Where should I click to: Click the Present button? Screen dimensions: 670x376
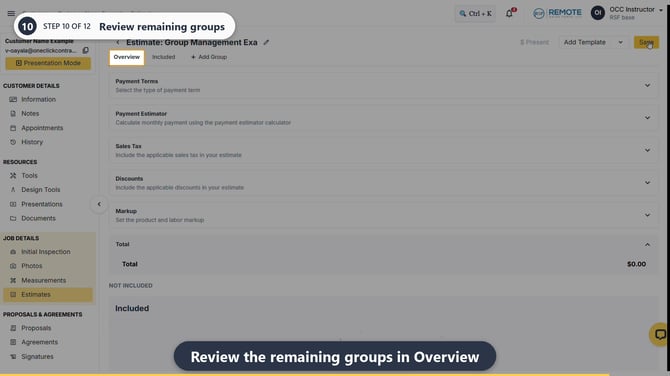(534, 42)
